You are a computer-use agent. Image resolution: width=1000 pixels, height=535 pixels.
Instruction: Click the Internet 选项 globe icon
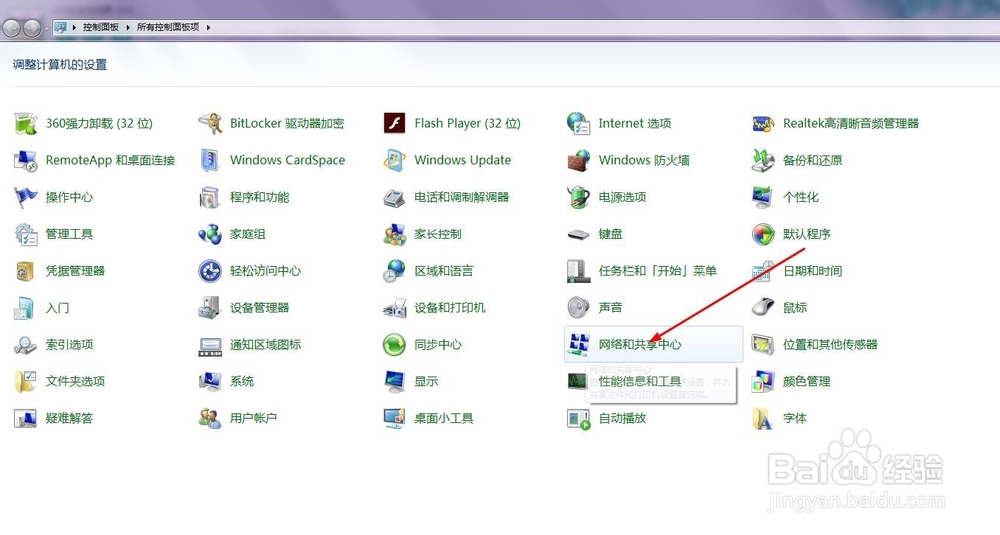(578, 123)
